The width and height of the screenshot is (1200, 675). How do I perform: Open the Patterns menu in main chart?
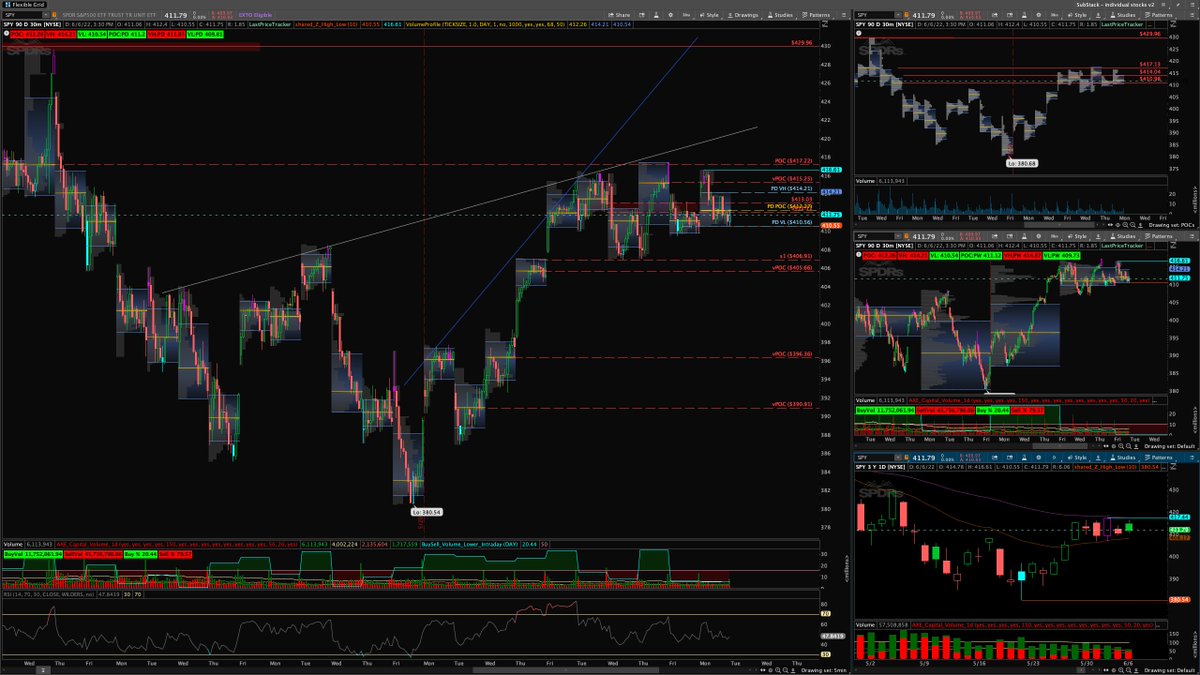[x=816, y=15]
